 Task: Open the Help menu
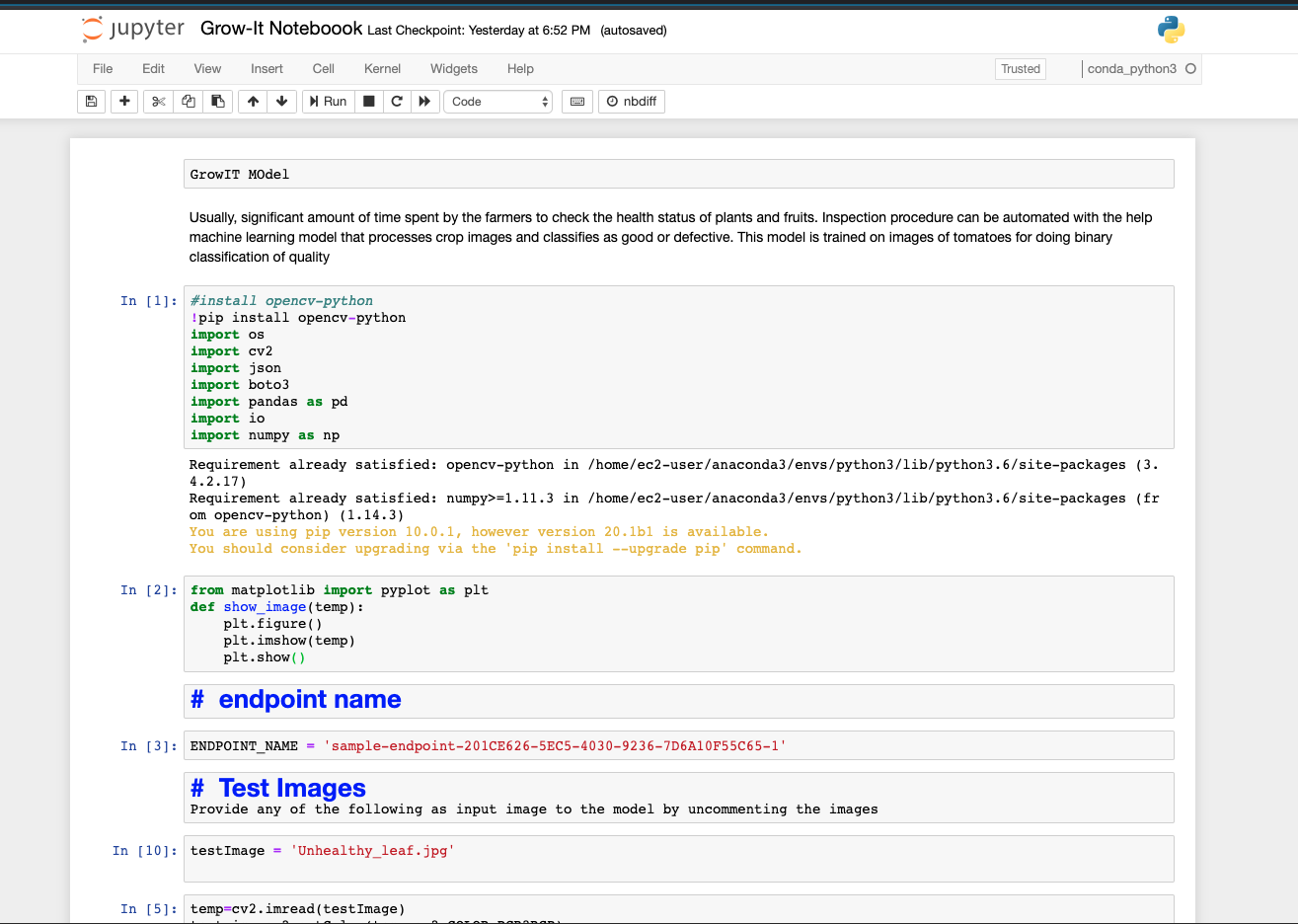pyautogui.click(x=520, y=69)
